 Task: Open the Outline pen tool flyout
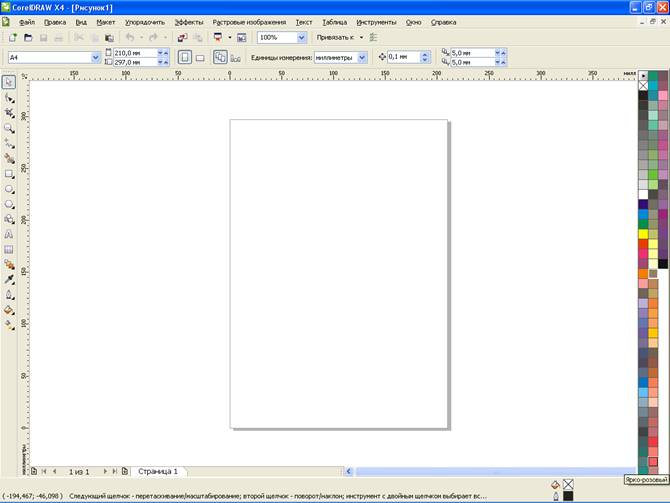click(x=9, y=295)
